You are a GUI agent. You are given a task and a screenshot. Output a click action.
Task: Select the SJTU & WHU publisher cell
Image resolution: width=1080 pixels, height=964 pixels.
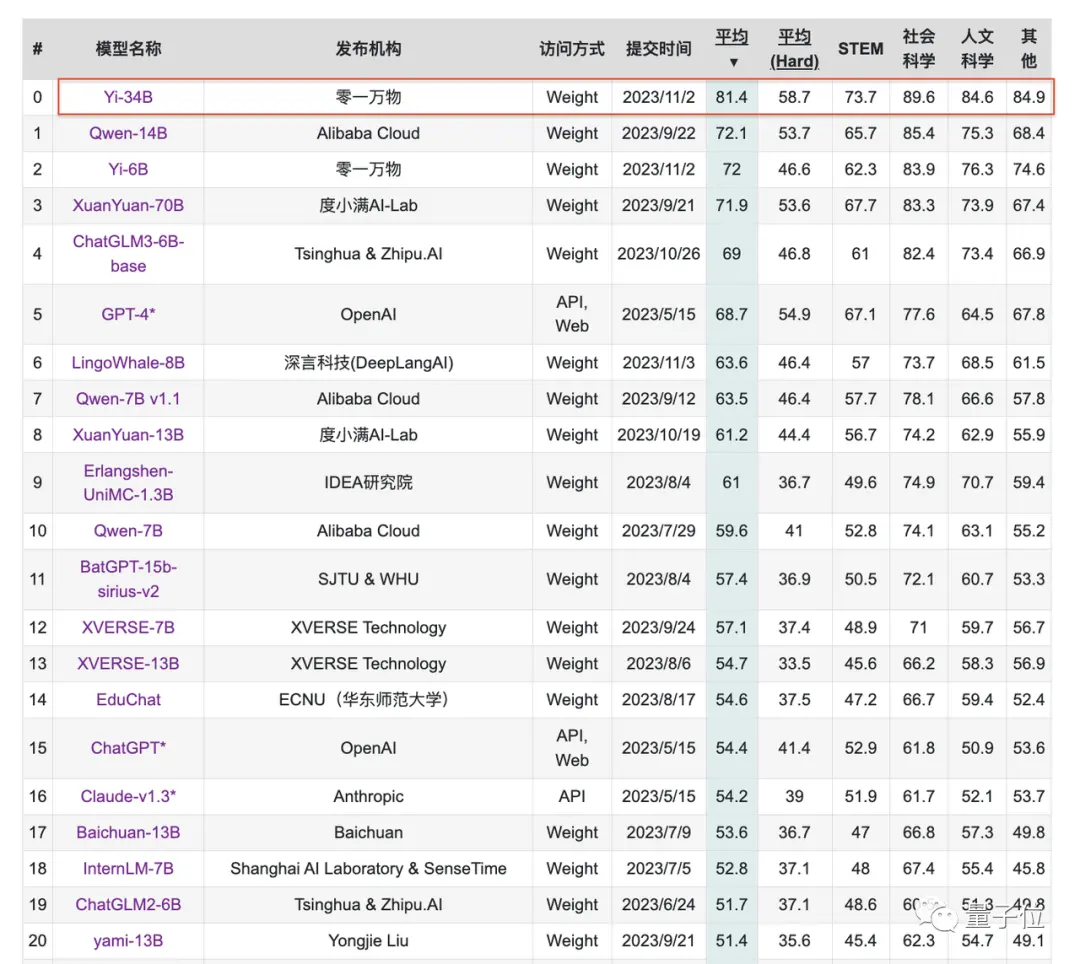(368, 579)
